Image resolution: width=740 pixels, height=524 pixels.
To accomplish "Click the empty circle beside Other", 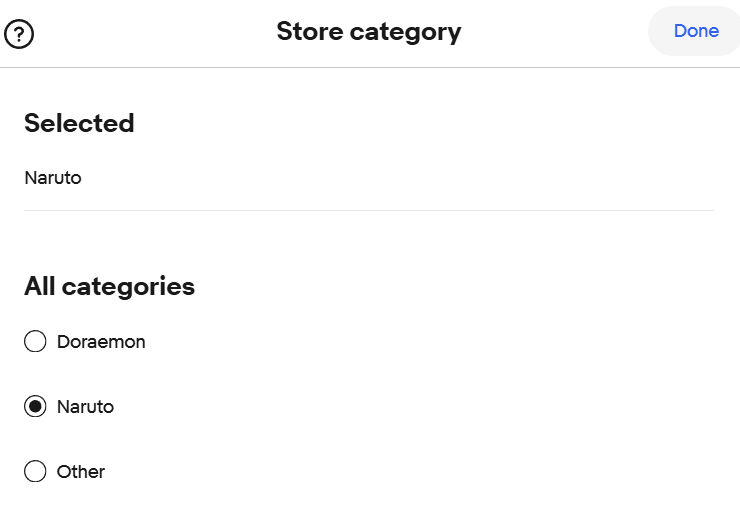I will (35, 472).
